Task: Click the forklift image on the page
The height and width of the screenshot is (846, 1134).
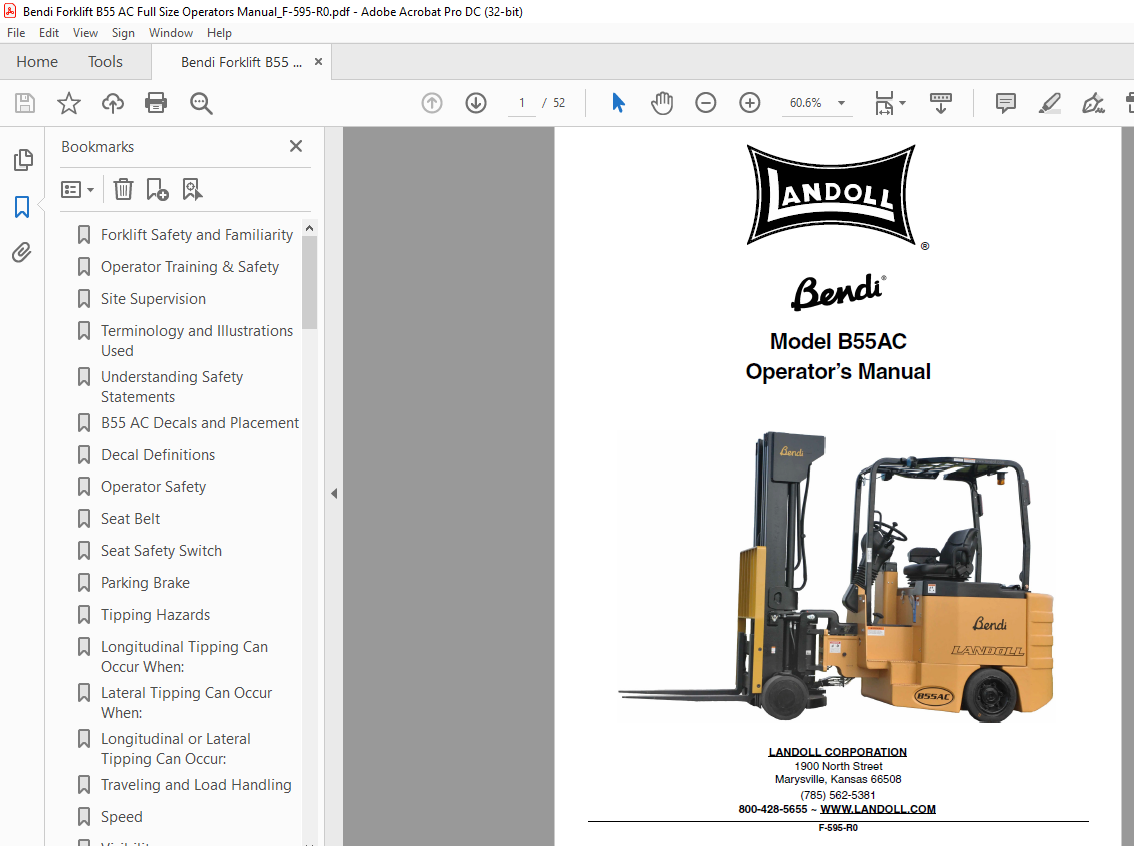Action: [836, 577]
